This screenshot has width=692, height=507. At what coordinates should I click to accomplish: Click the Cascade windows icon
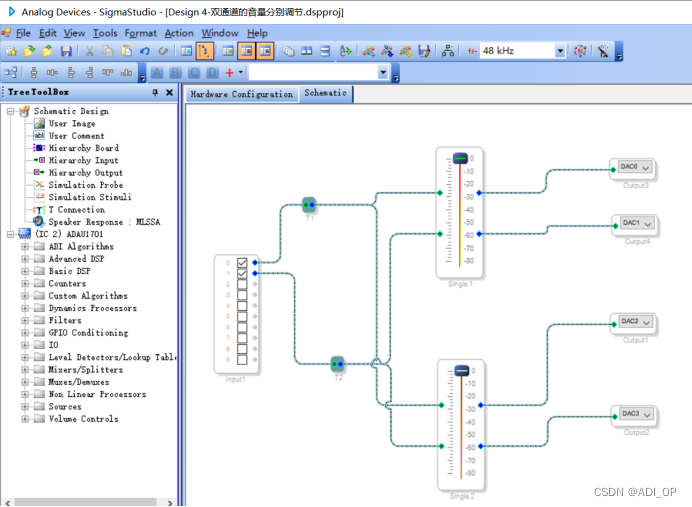pos(289,51)
